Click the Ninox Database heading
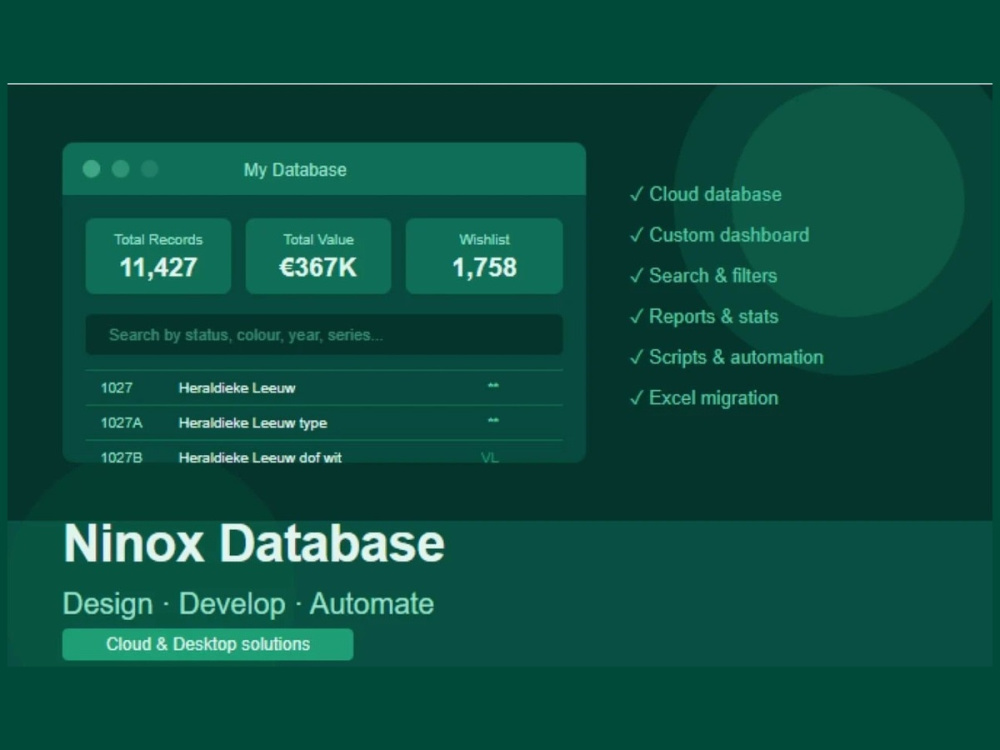 [254, 543]
